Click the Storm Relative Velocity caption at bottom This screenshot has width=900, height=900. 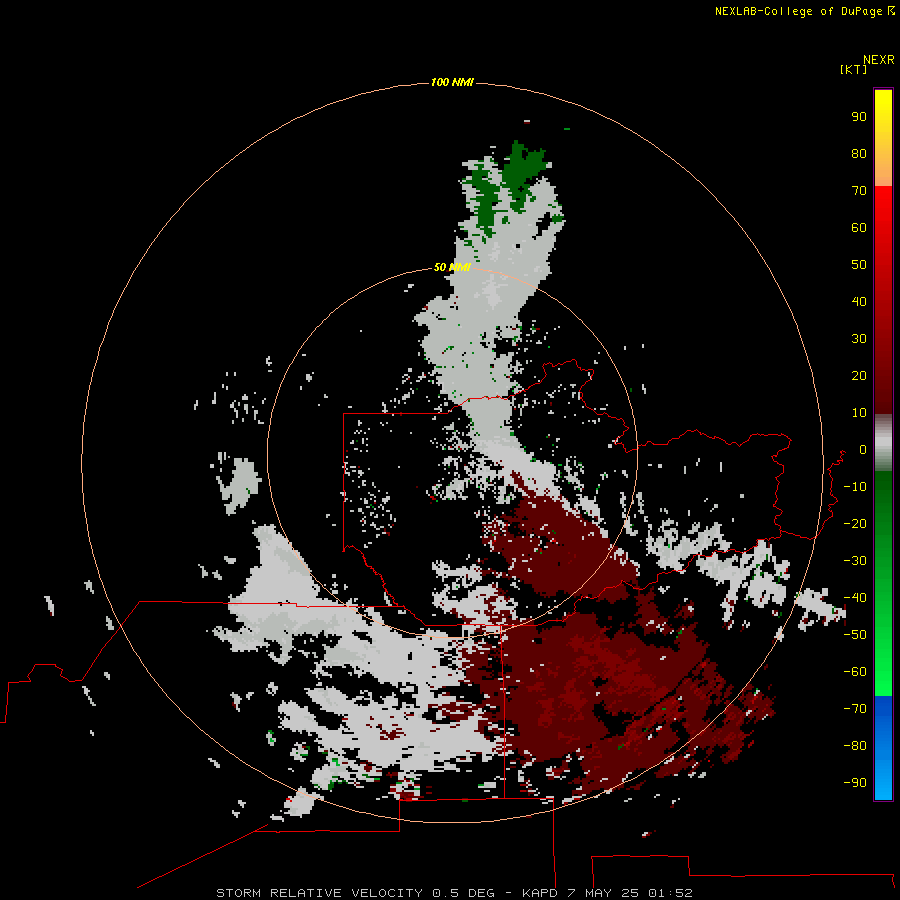pos(454,893)
